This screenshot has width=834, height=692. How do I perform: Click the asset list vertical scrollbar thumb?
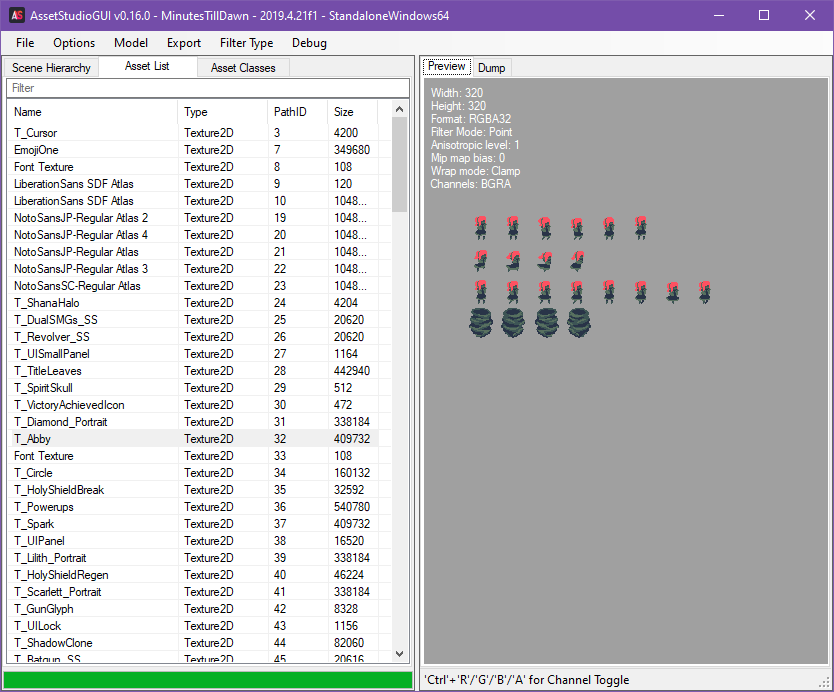coord(399,165)
